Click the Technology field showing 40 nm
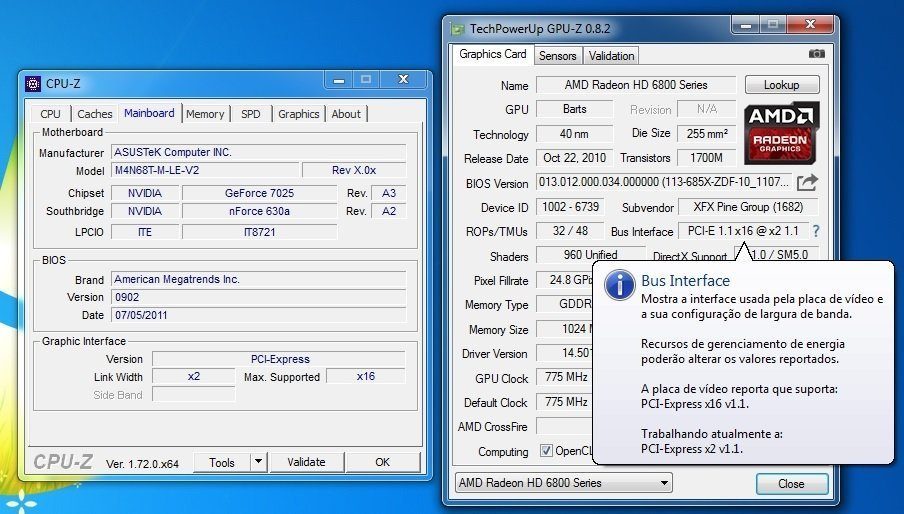The image size is (904, 514). click(575, 134)
